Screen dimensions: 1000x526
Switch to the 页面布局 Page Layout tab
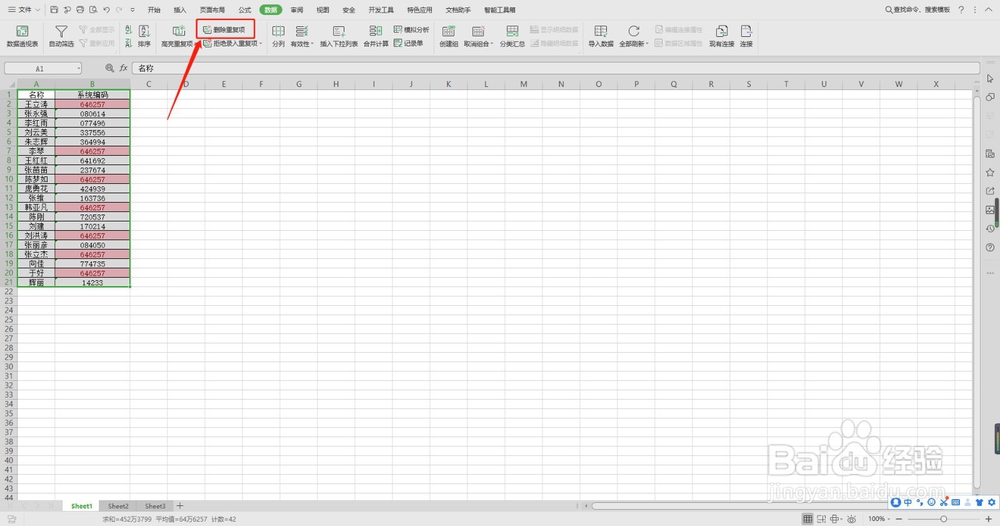[x=212, y=10]
